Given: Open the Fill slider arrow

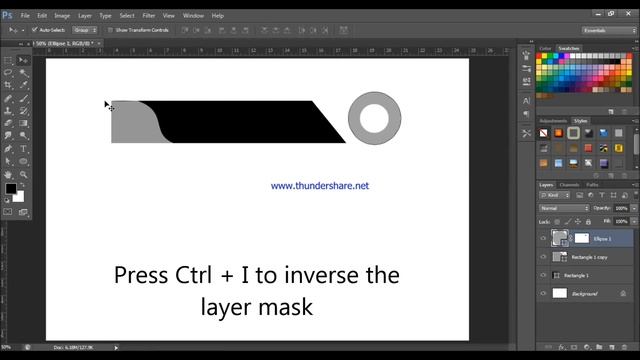Looking at the screenshot, I should click(634, 222).
